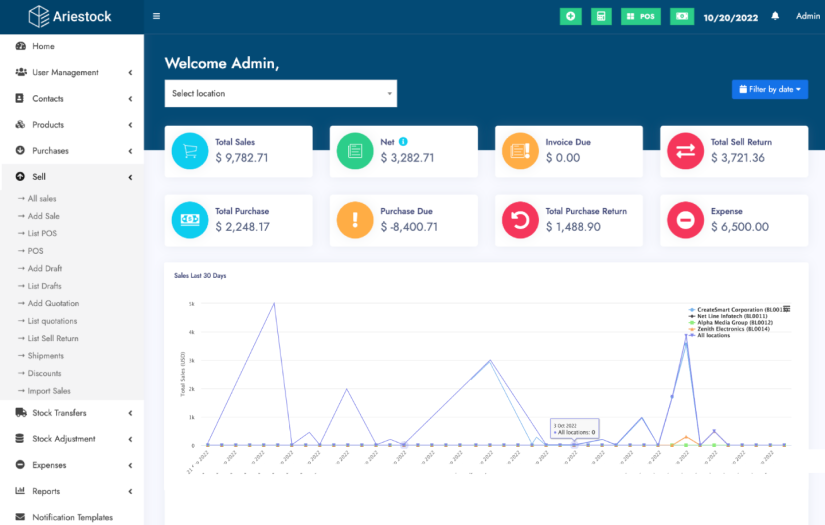Image resolution: width=825 pixels, height=525 pixels.
Task: Open the Home sidebar item
Action: (43, 46)
